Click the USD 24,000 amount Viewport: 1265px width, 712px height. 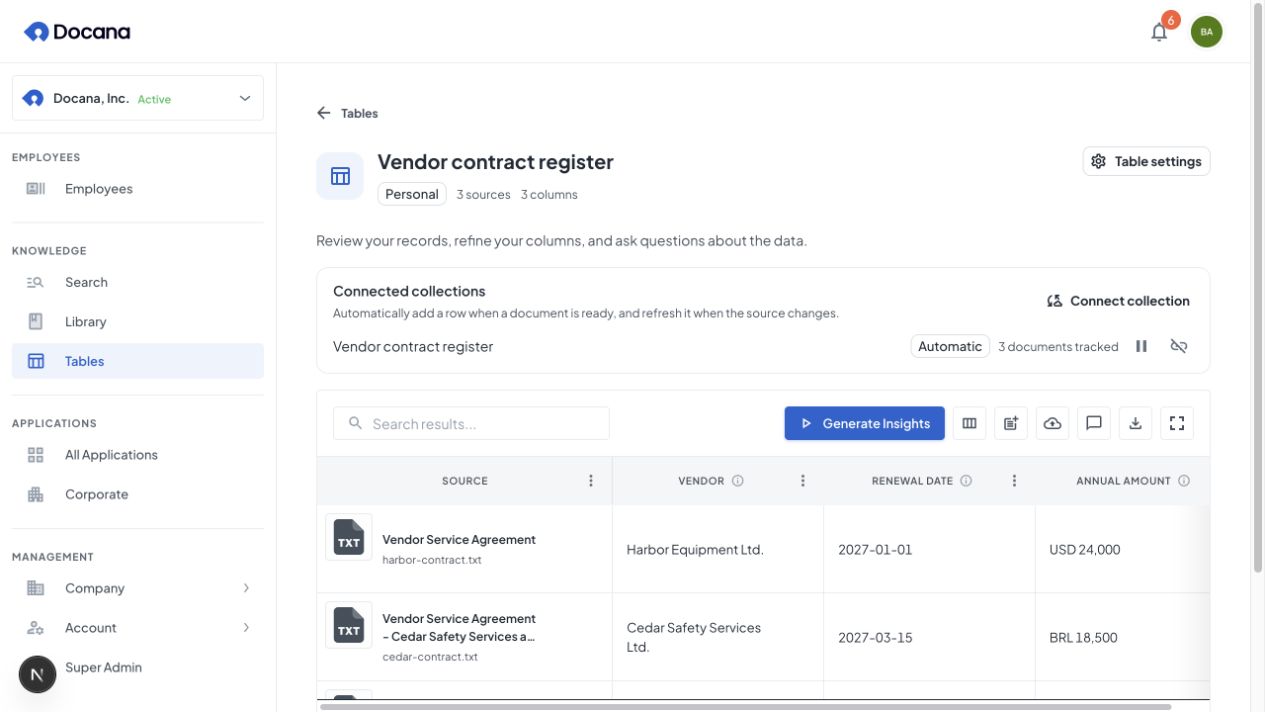point(1085,549)
